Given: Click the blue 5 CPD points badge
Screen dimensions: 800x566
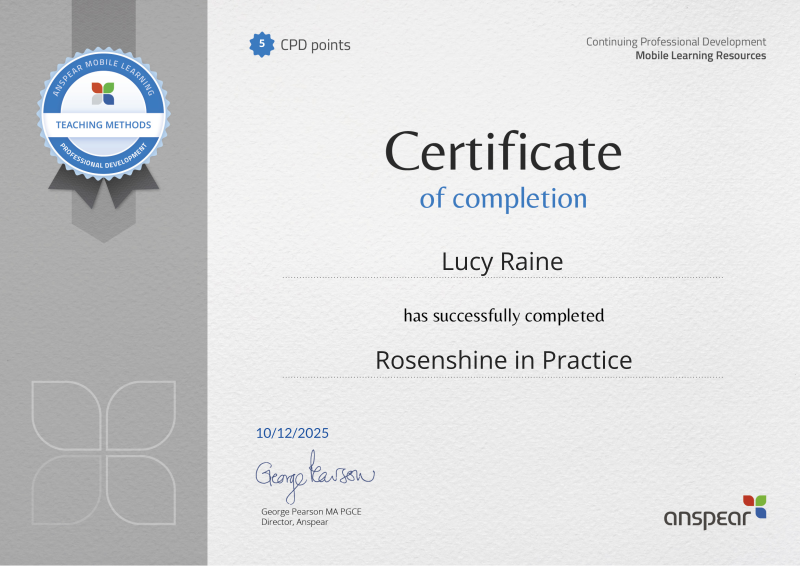Looking at the screenshot, I should (262, 44).
